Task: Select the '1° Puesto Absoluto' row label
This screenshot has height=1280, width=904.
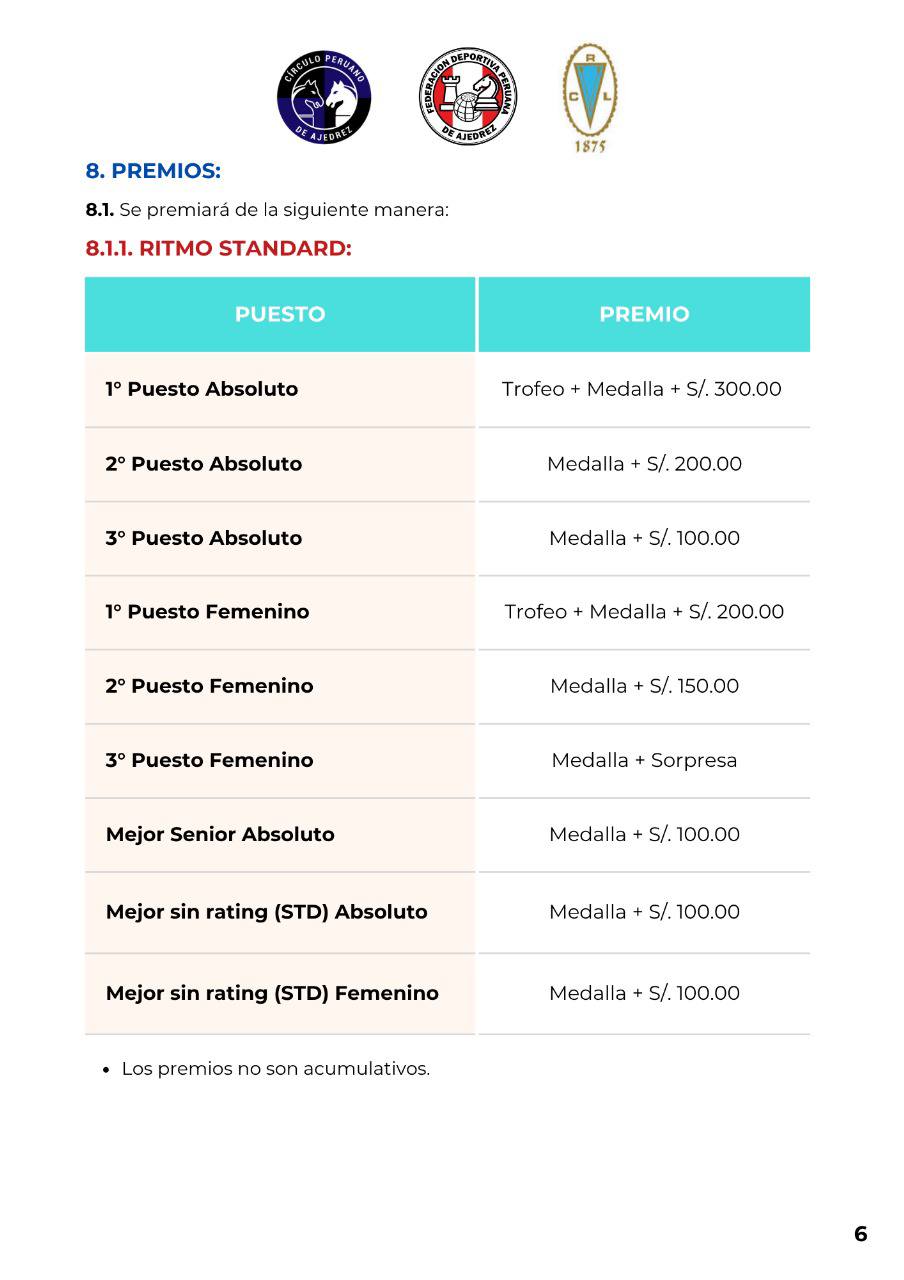Action: pyautogui.click(x=202, y=389)
